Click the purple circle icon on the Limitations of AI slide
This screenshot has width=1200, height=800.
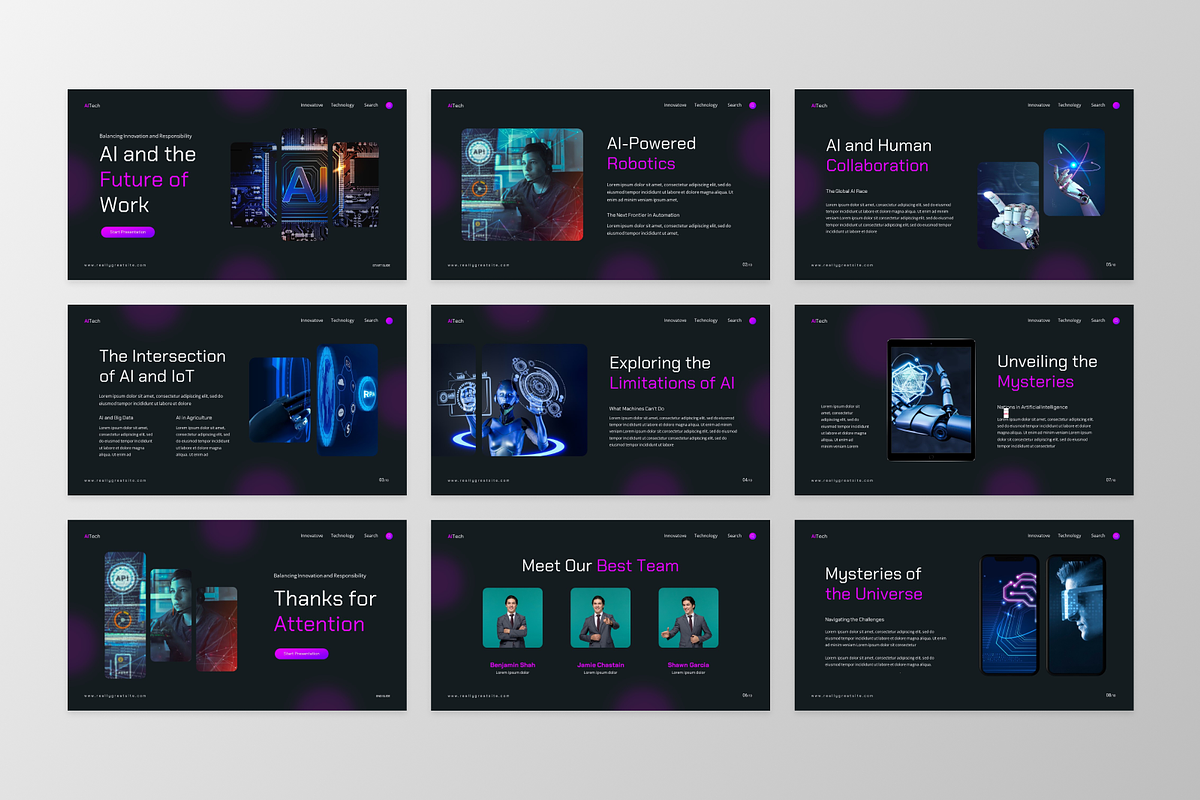pyautogui.click(x=752, y=320)
